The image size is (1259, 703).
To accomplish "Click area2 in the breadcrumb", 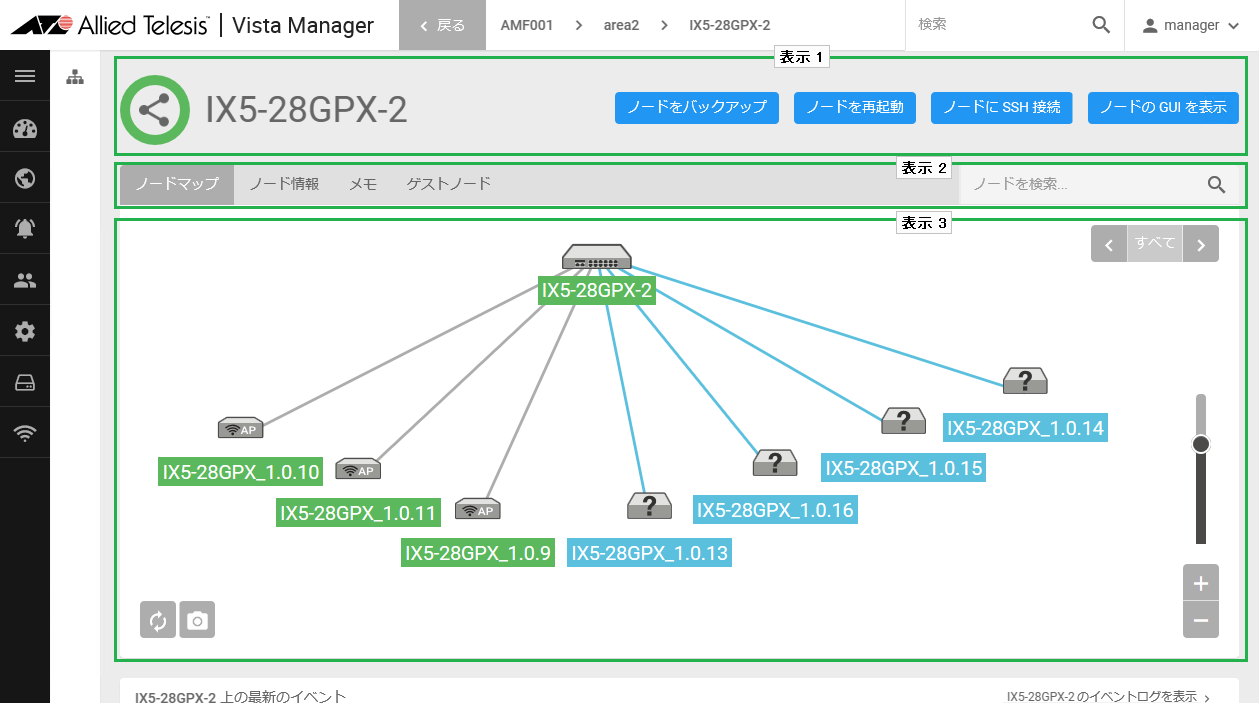I will pos(621,25).
